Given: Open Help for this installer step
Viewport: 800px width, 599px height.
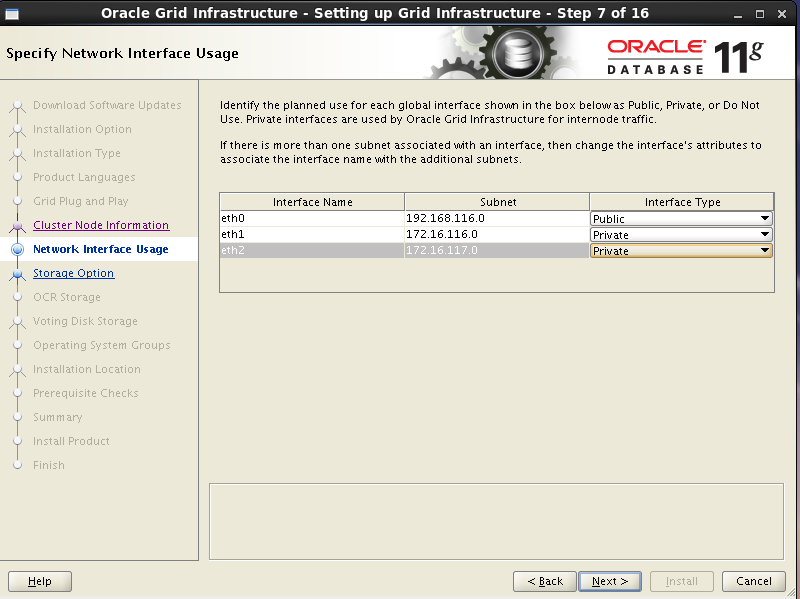Looking at the screenshot, I should tap(40, 581).
